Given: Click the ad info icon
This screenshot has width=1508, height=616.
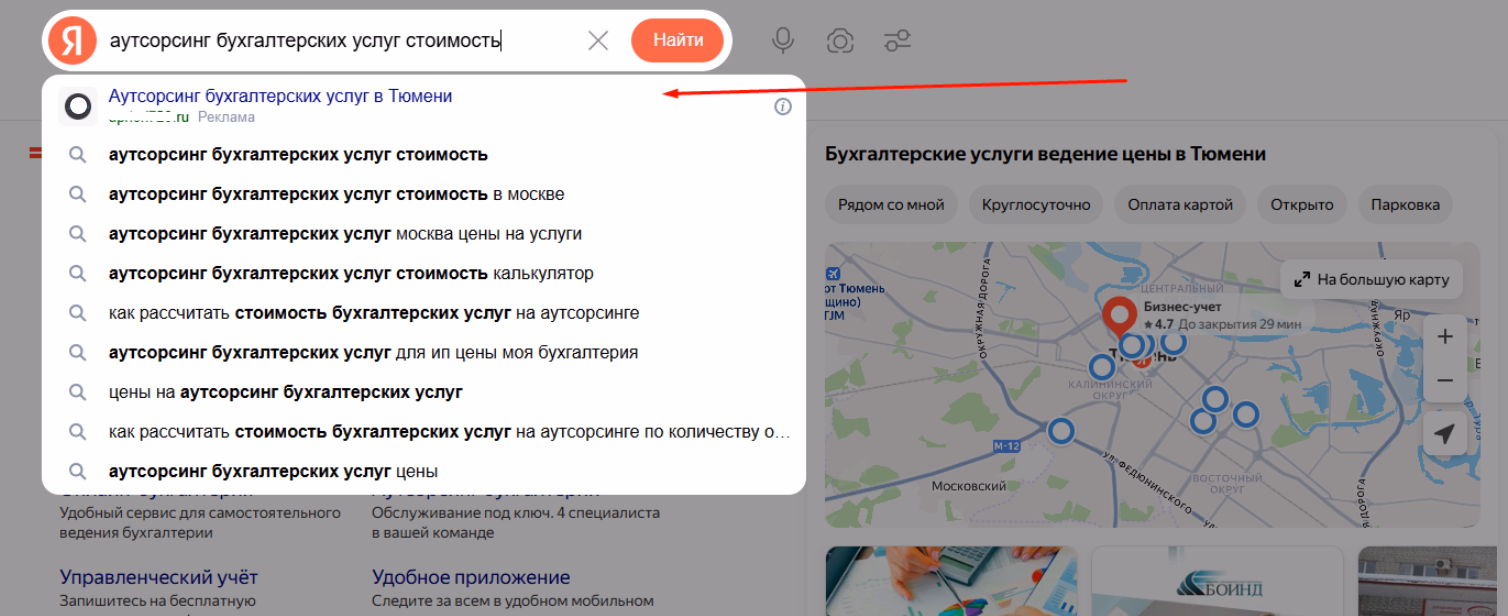Looking at the screenshot, I should pyautogui.click(x=783, y=106).
